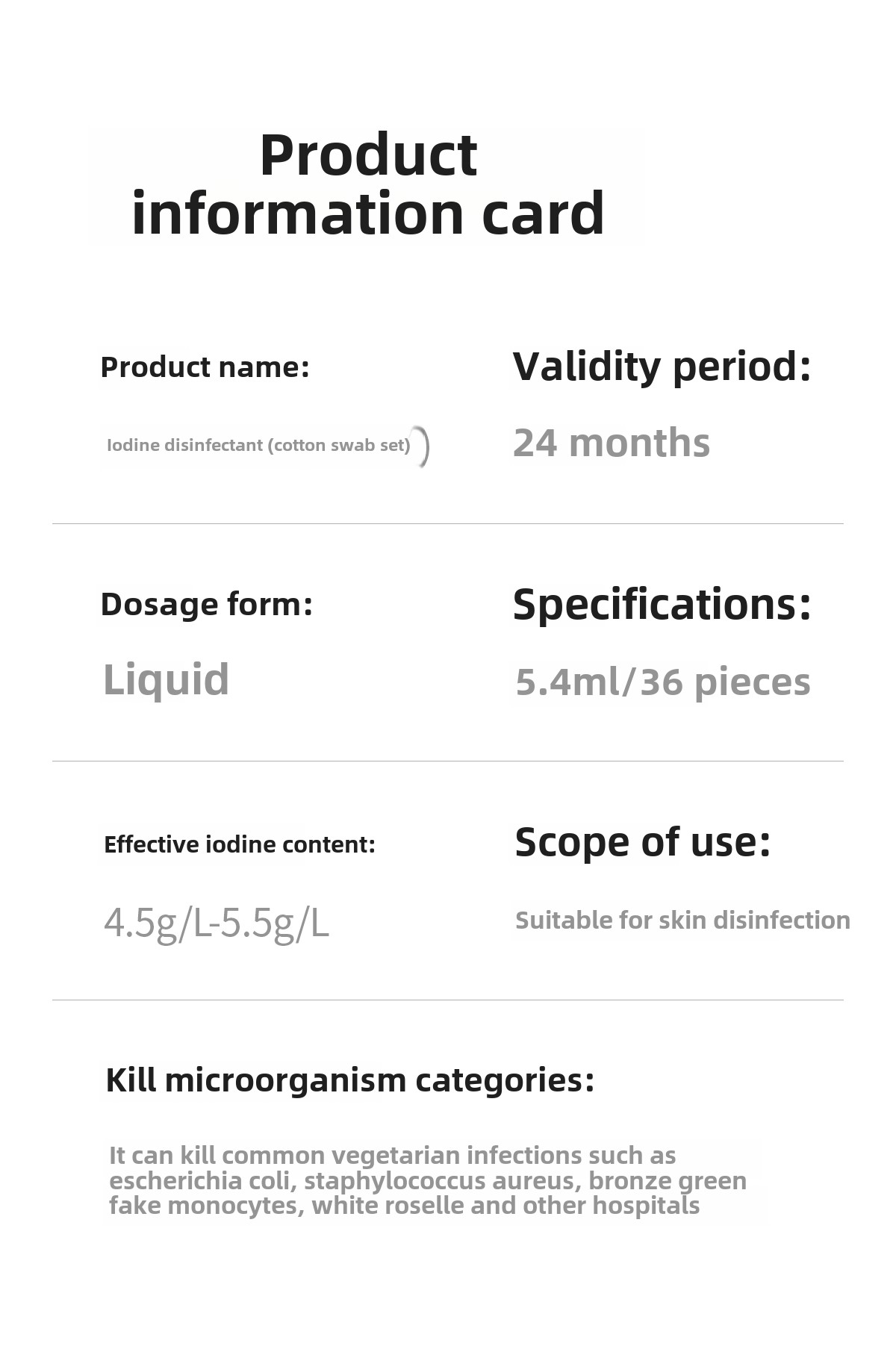
Task: Select 'Iodine disinfectant (cotton swab set)' text
Action: (258, 446)
